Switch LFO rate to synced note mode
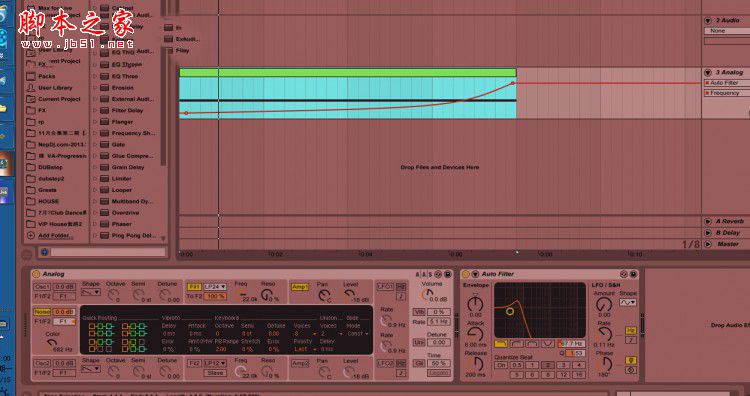The image size is (750, 396). [630, 340]
